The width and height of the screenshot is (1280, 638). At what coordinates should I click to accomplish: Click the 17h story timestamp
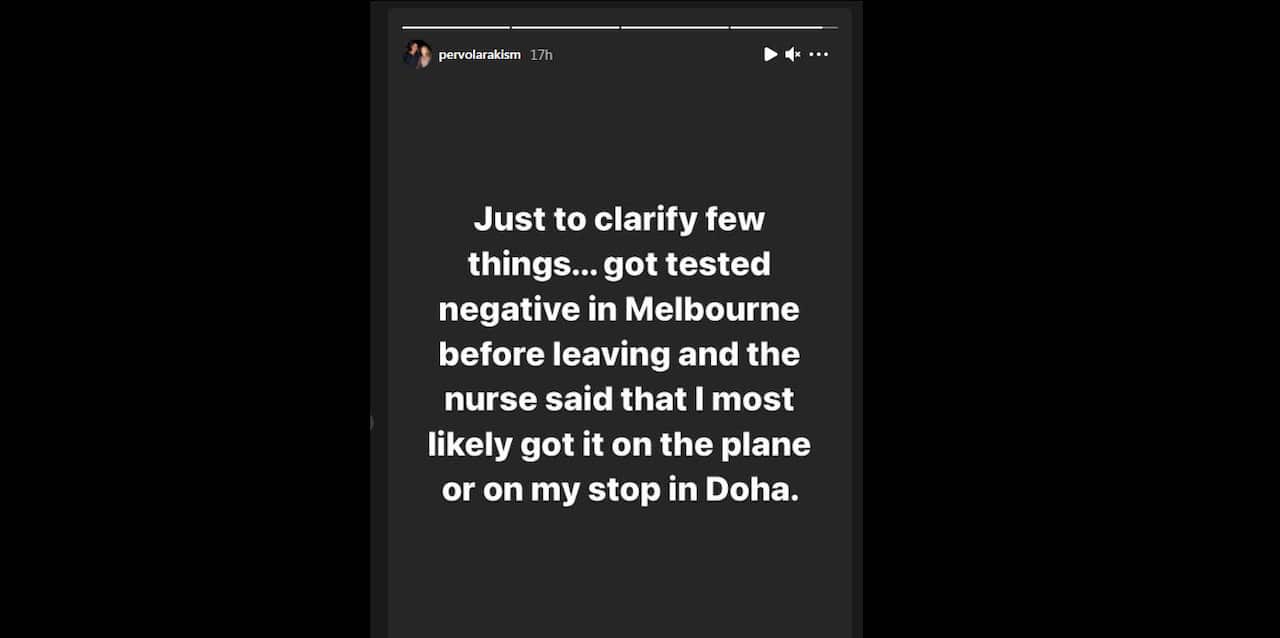(x=541, y=54)
